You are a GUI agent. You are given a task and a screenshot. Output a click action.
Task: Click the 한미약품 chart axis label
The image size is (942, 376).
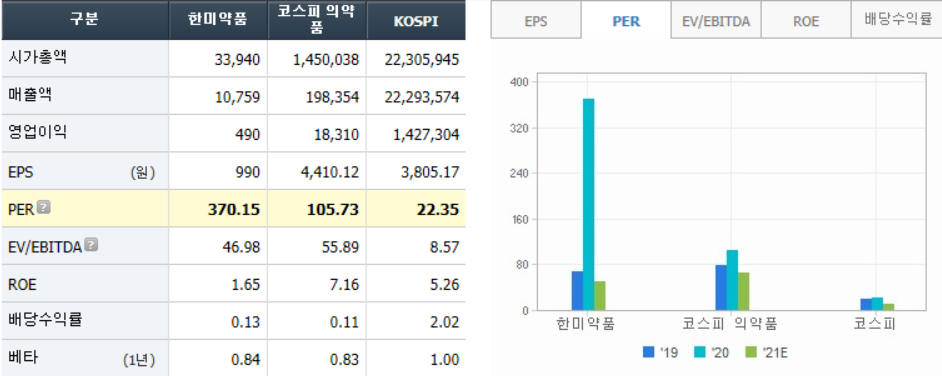(586, 325)
